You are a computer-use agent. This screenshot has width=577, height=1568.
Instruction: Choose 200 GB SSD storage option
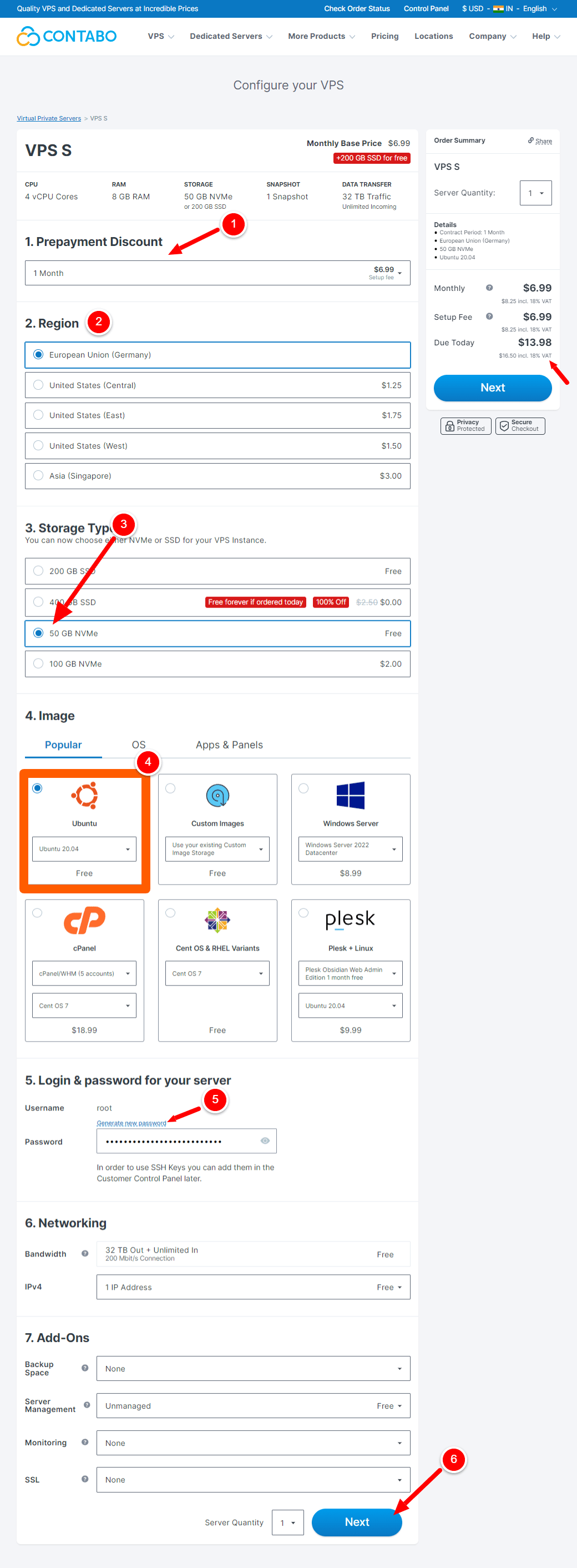(217, 571)
